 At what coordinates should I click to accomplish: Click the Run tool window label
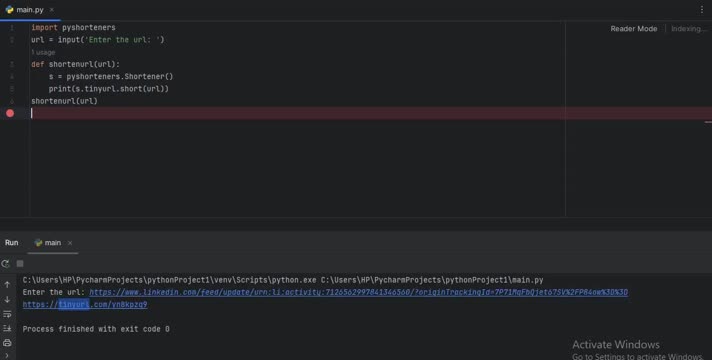[x=12, y=243]
